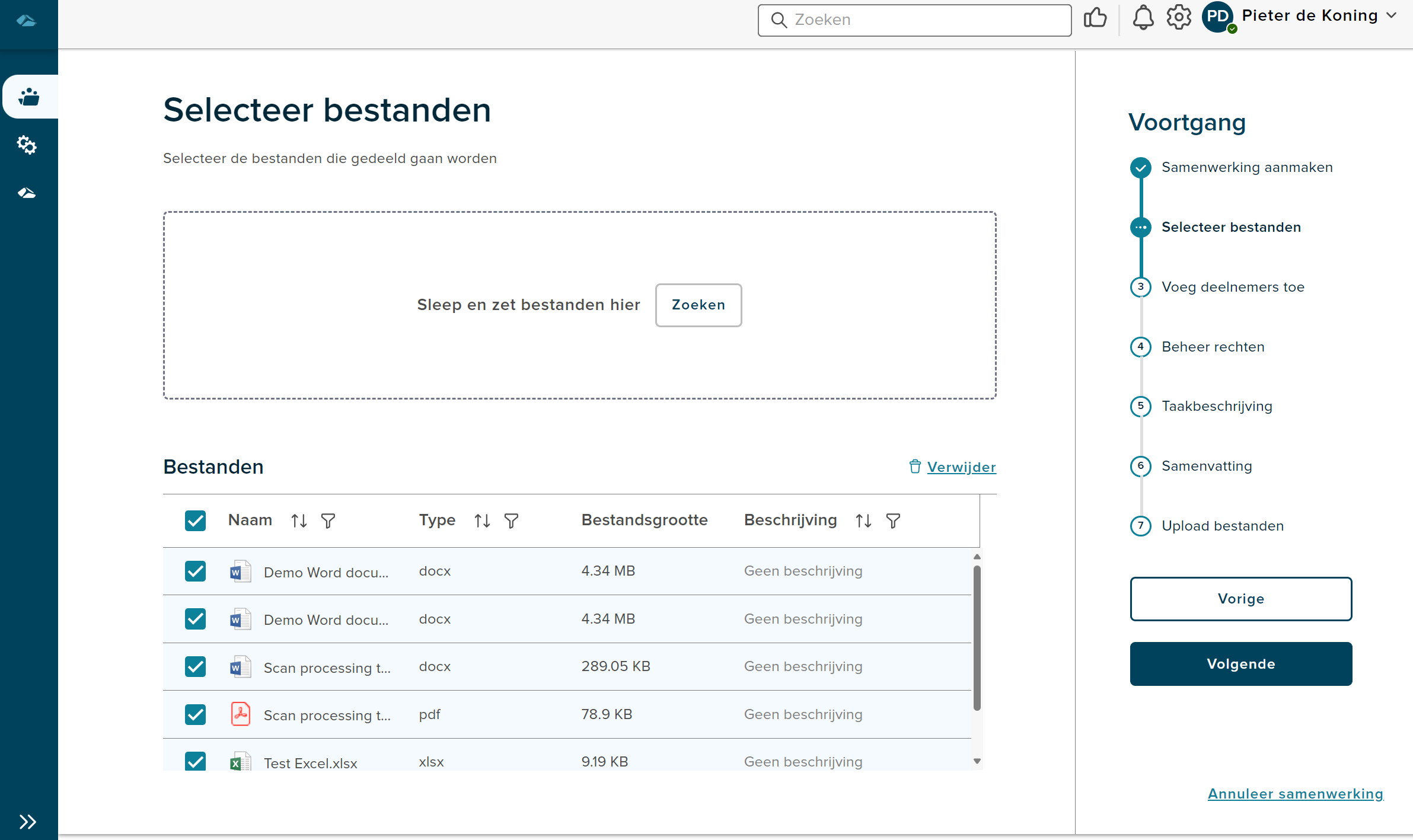Open the notifications bell
This screenshot has height=840, width=1413.
(x=1143, y=18)
